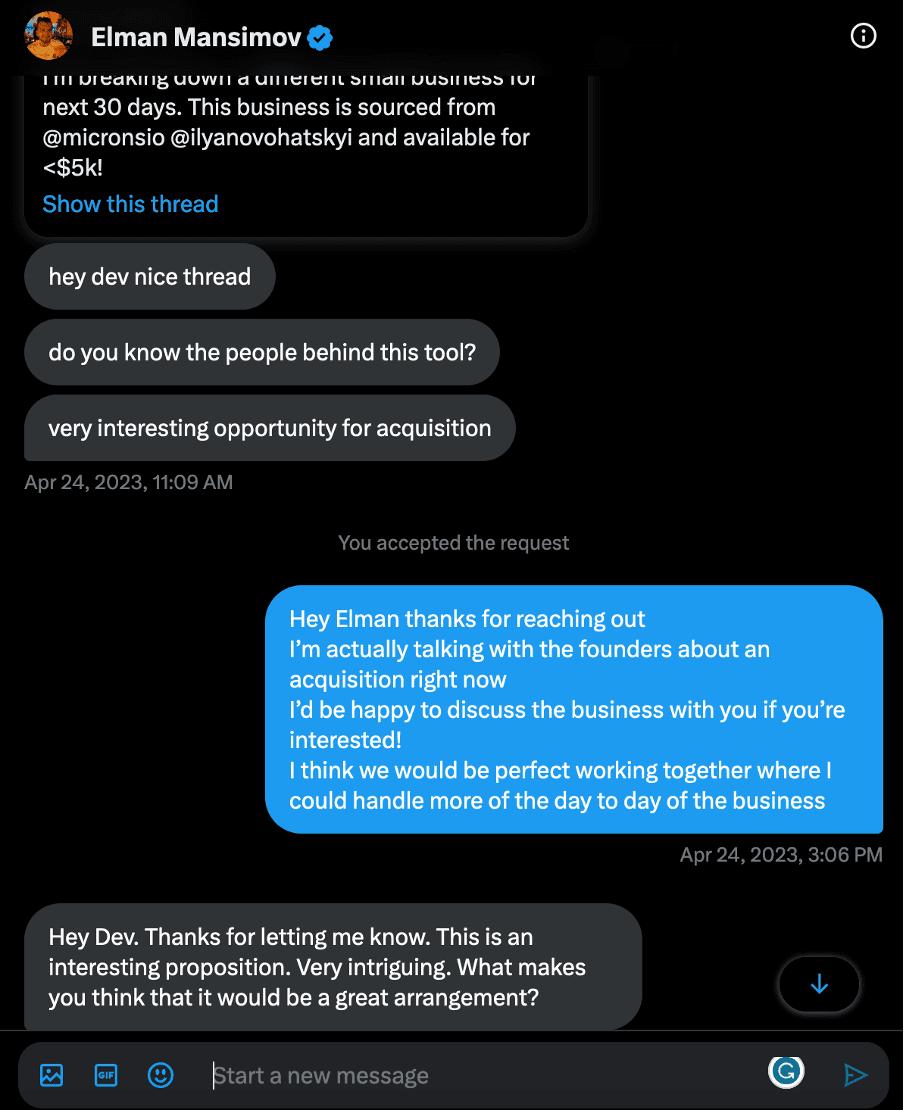The width and height of the screenshot is (904, 1110).
Task: Click the send message icon
Action: tap(856, 1073)
